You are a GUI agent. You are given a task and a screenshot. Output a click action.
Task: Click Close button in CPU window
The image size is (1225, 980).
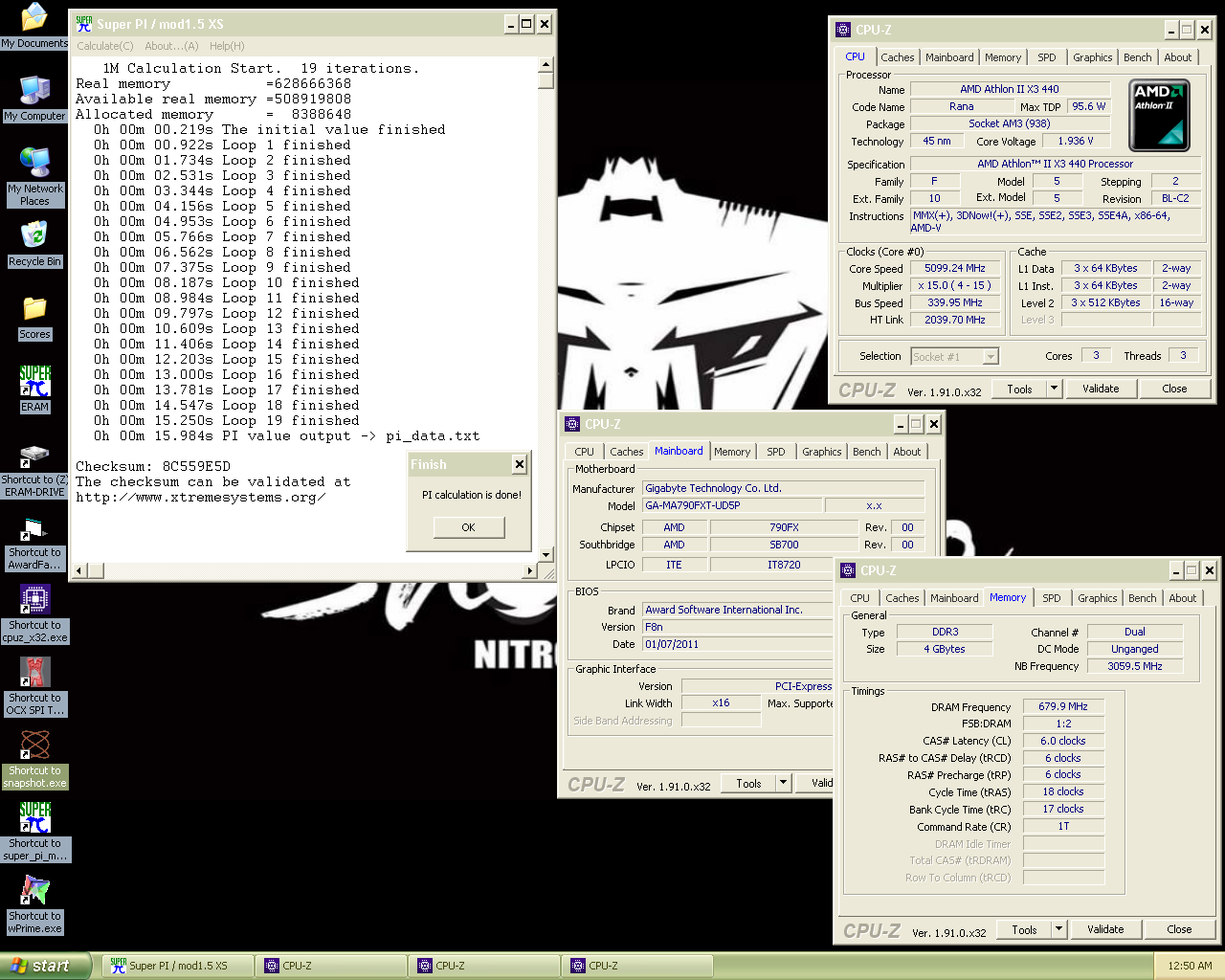[1174, 389]
